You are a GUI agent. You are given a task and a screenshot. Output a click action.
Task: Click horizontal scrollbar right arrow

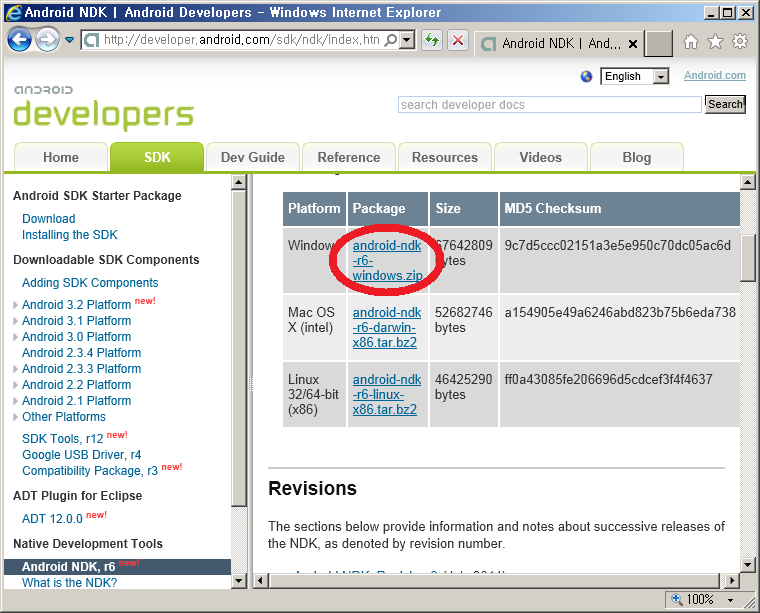pyautogui.click(x=731, y=580)
